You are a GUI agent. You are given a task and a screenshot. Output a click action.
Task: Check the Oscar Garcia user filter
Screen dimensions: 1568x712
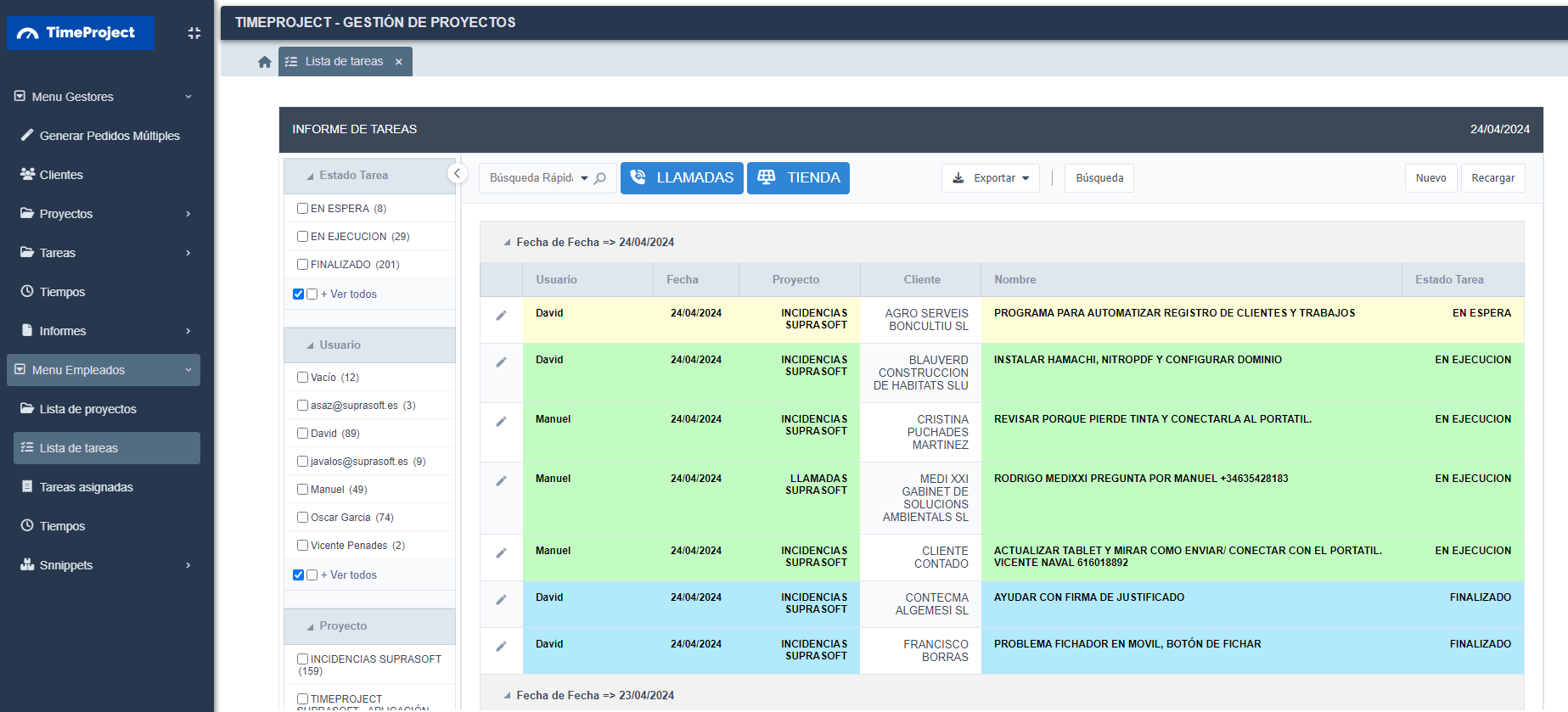pos(302,518)
